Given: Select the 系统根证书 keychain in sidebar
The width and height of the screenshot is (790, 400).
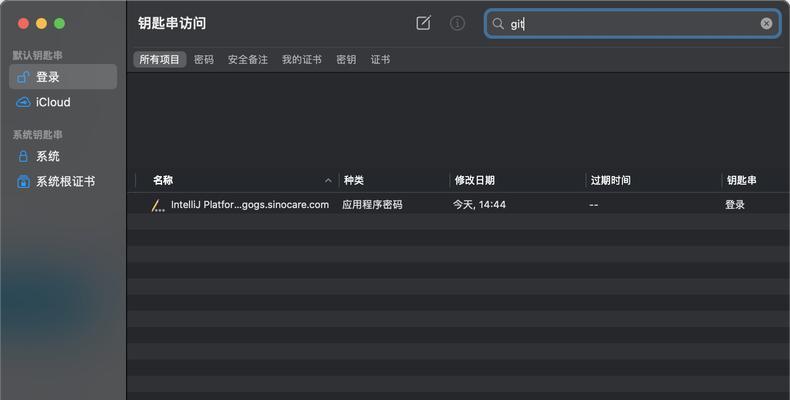Looking at the screenshot, I should pos(63,181).
